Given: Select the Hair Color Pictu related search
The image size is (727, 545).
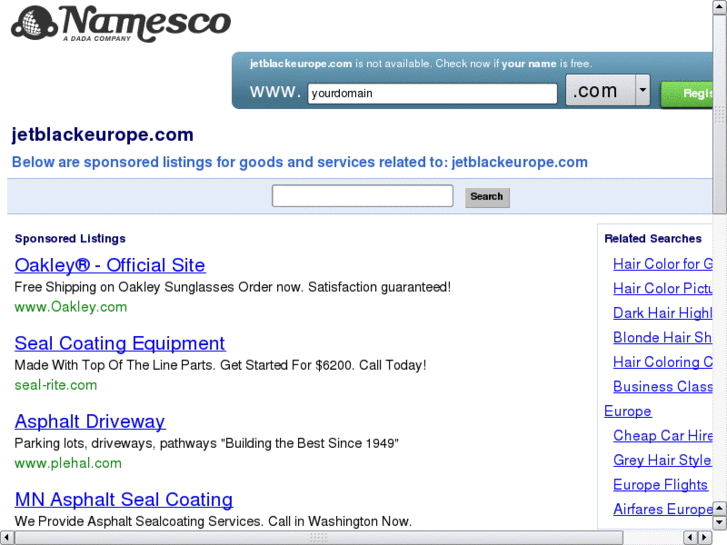Looking at the screenshot, I should 663,289.
